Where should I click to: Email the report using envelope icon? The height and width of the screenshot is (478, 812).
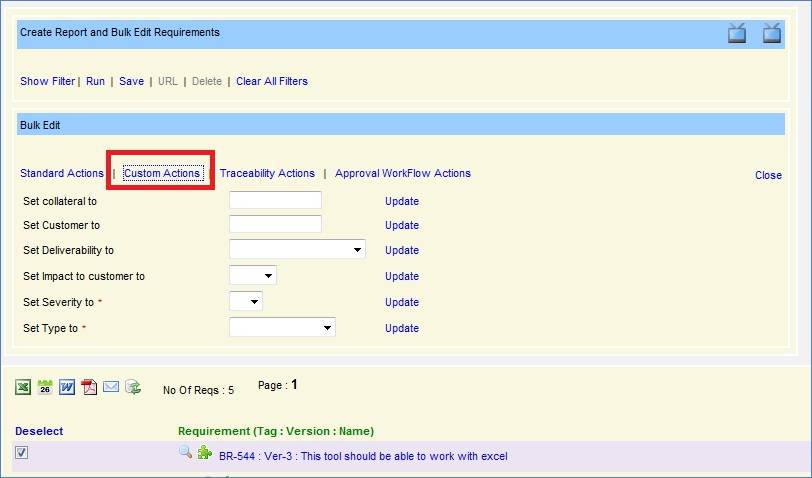pos(111,387)
